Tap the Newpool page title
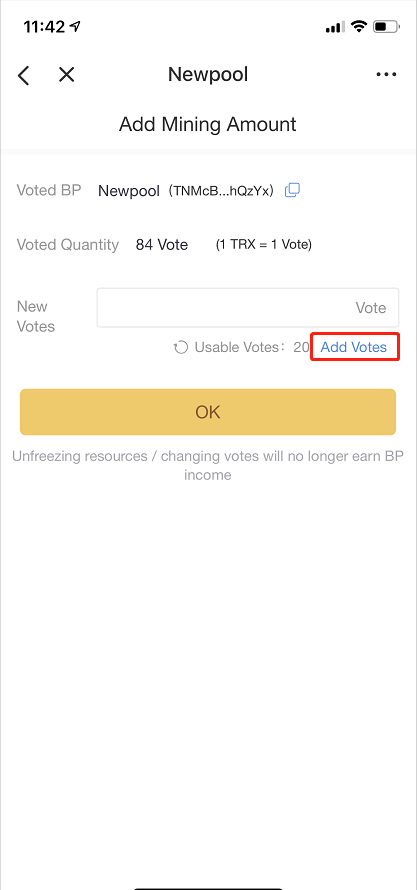 click(208, 74)
